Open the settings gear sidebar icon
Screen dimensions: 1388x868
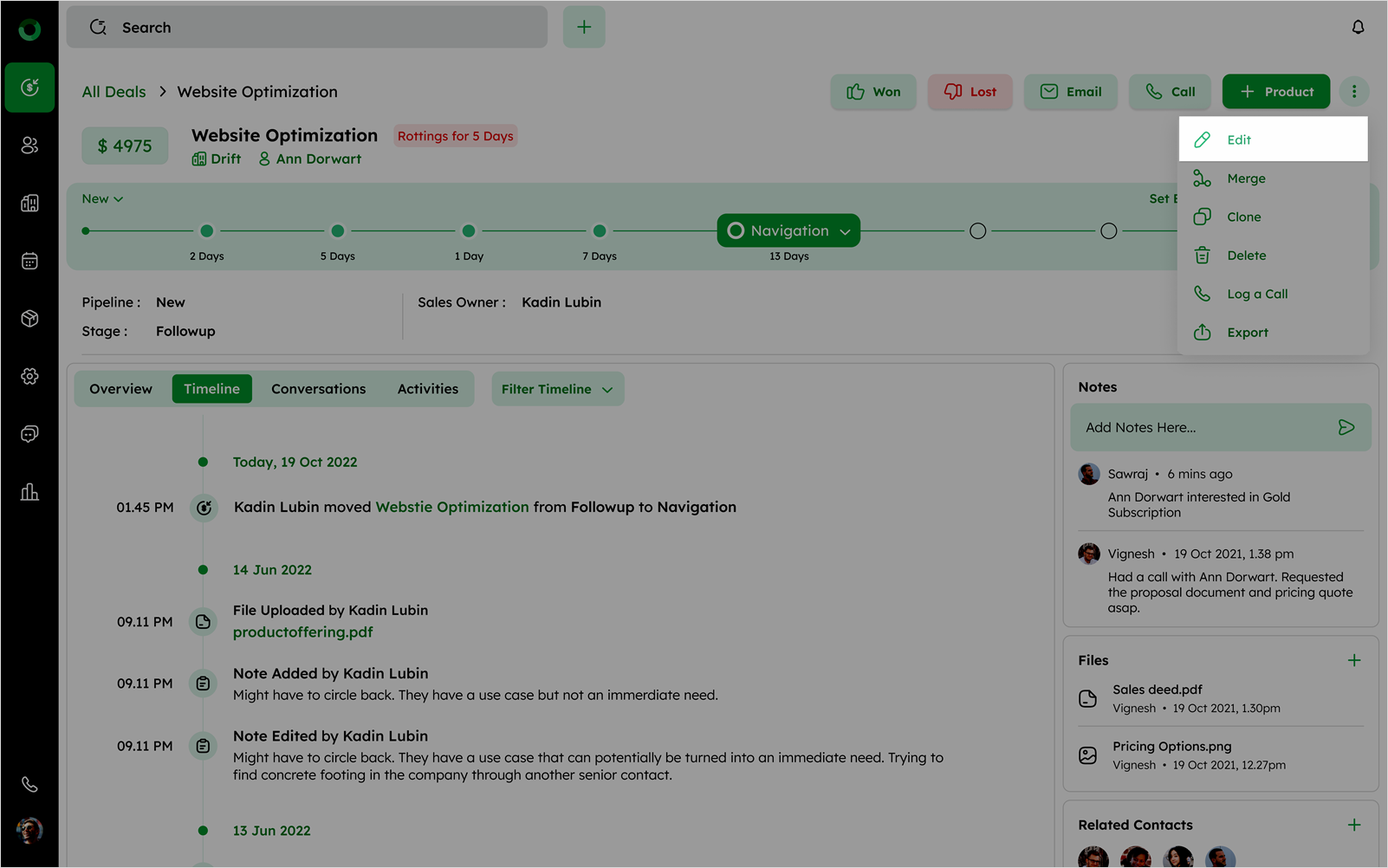[x=29, y=376]
